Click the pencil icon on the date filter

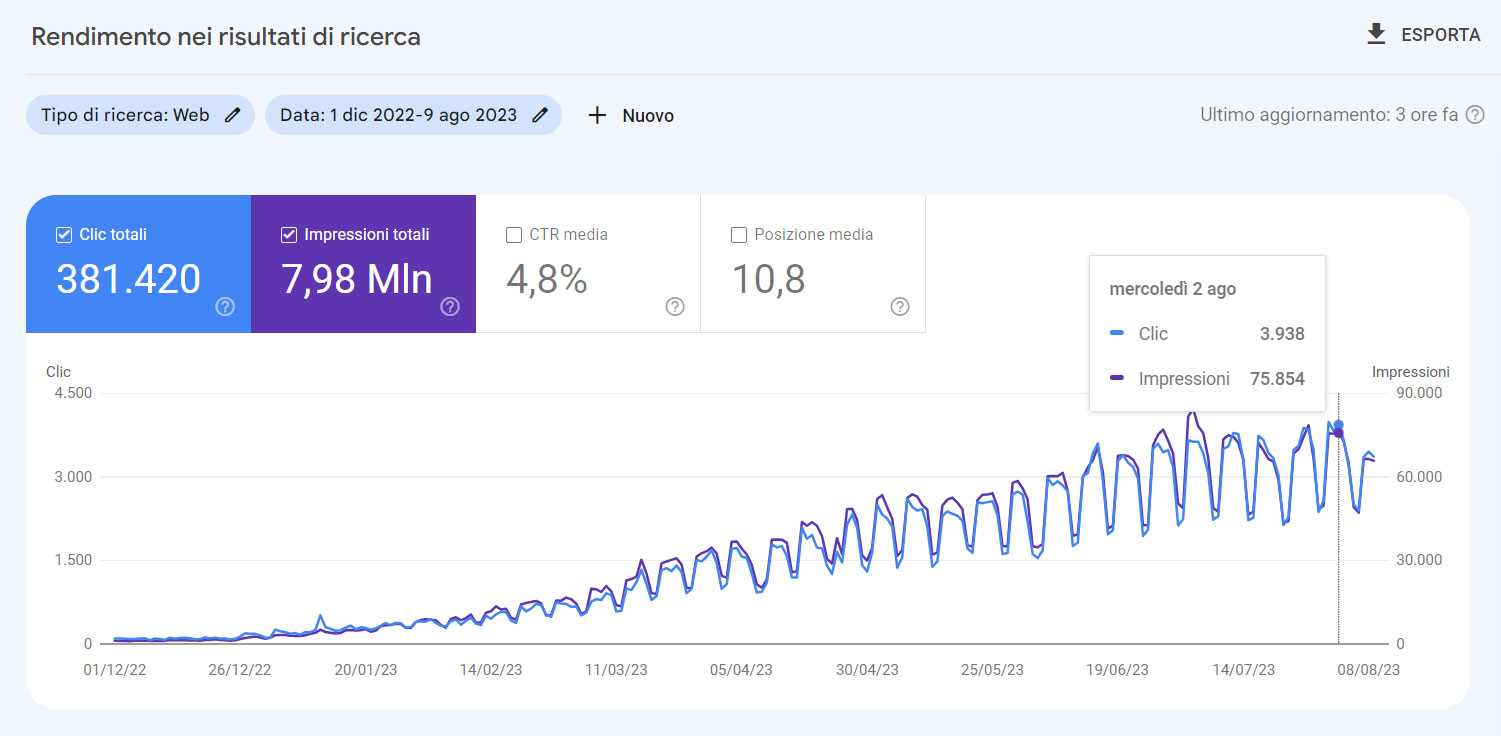(538, 115)
